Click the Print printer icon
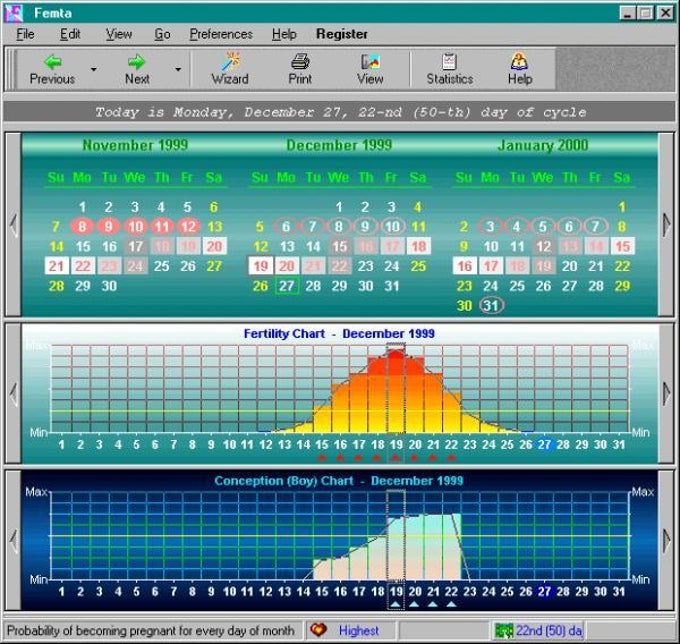 pos(300,62)
